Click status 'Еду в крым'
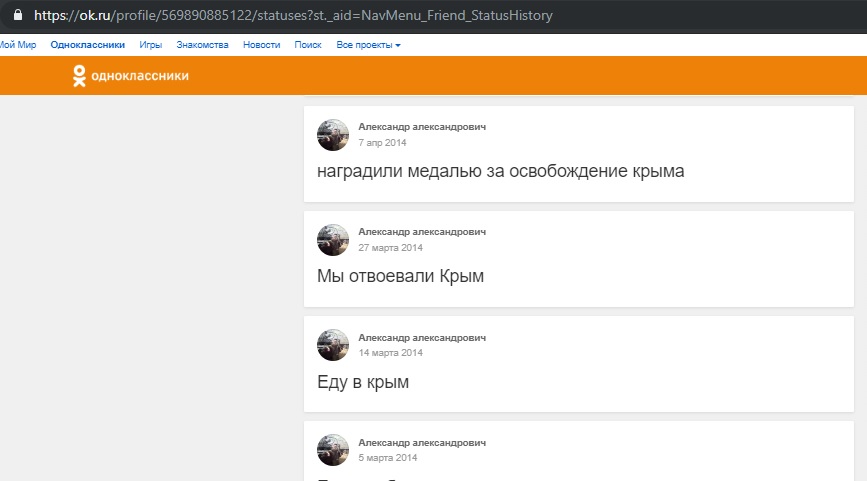Image resolution: width=867 pixels, height=481 pixels. [363, 382]
